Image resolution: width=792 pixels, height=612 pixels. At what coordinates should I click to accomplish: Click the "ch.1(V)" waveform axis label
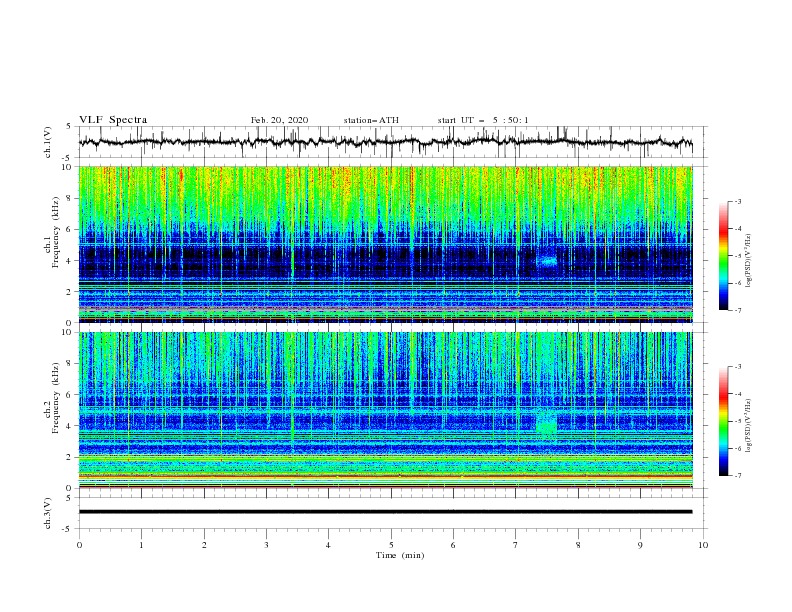48,142
